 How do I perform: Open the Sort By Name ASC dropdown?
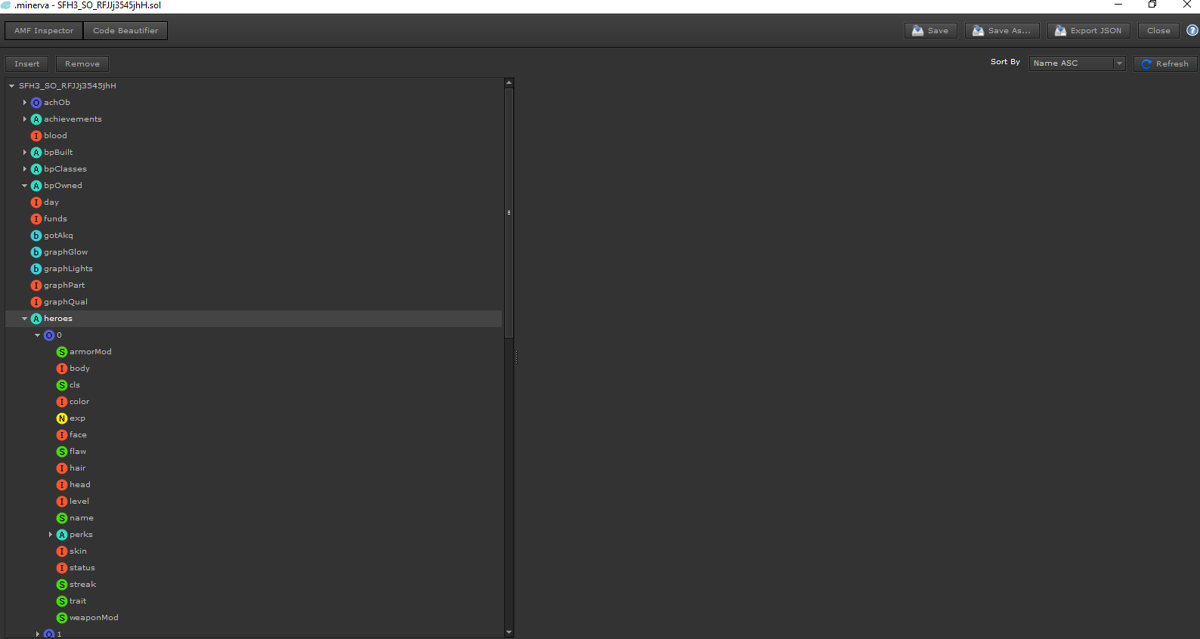1077,63
